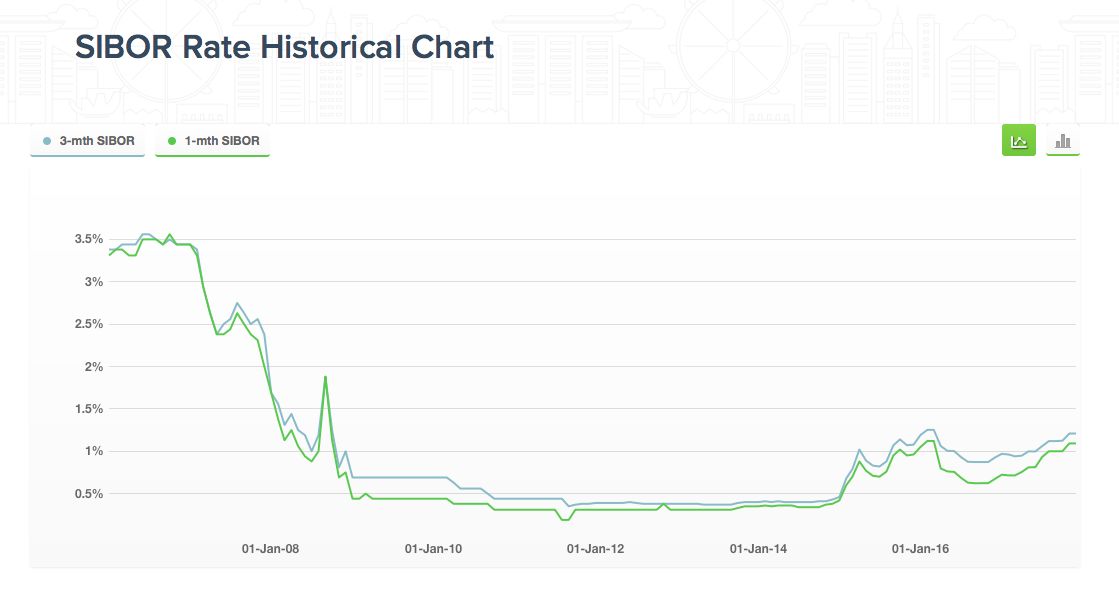Click the blue 3-mth SIBOR legend dot
Image resolution: width=1119 pixels, height=595 pixels.
click(x=47, y=141)
